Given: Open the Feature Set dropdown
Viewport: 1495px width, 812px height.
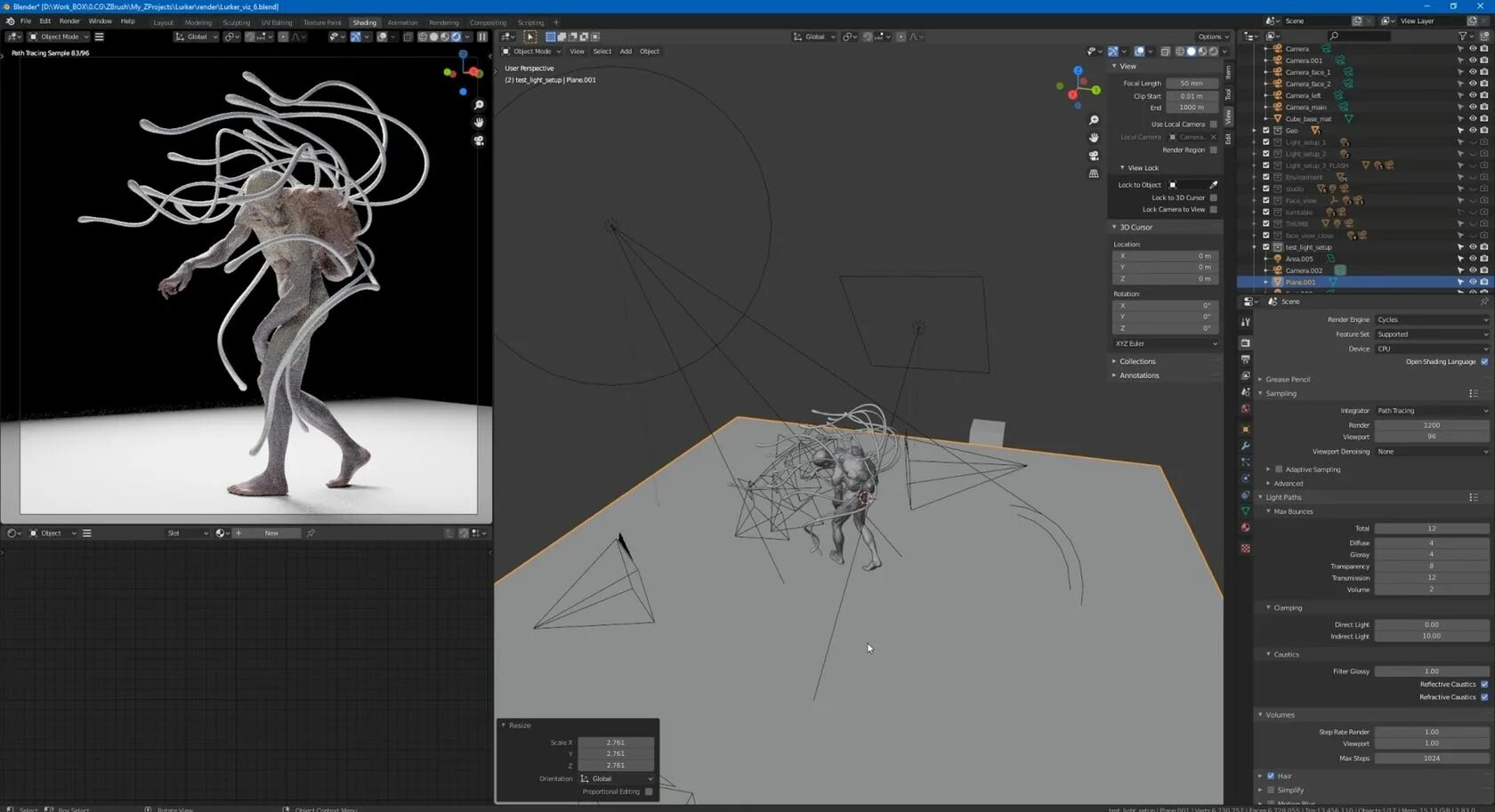Looking at the screenshot, I should (1431, 334).
